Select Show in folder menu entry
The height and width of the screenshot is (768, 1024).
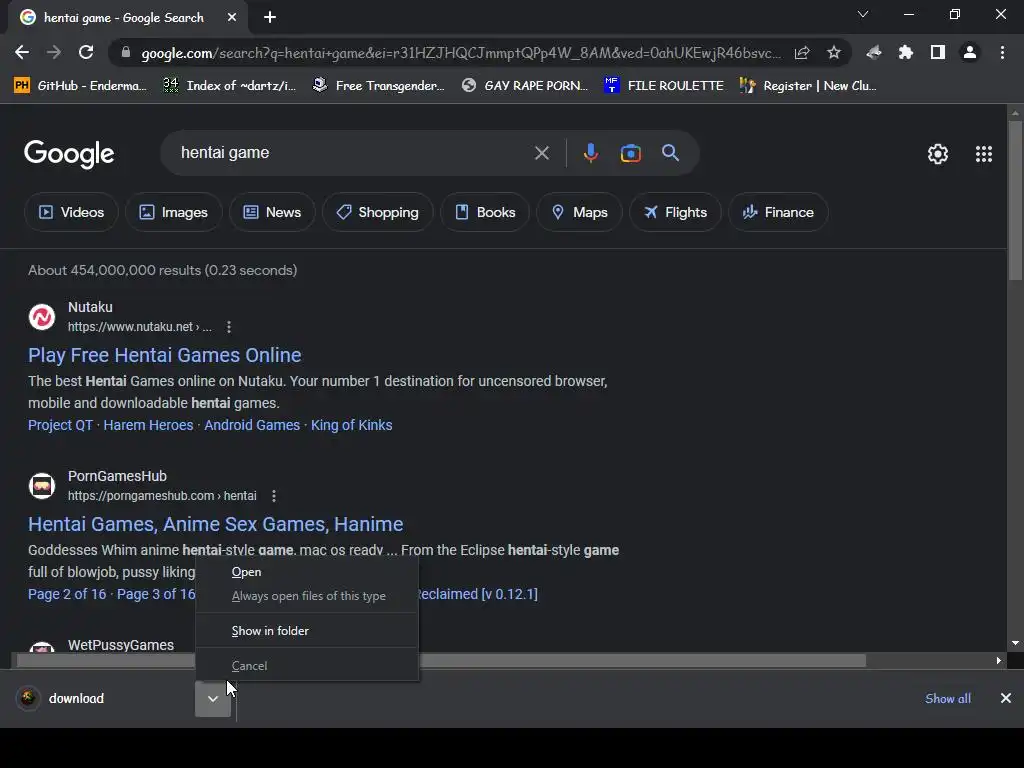click(307, 631)
